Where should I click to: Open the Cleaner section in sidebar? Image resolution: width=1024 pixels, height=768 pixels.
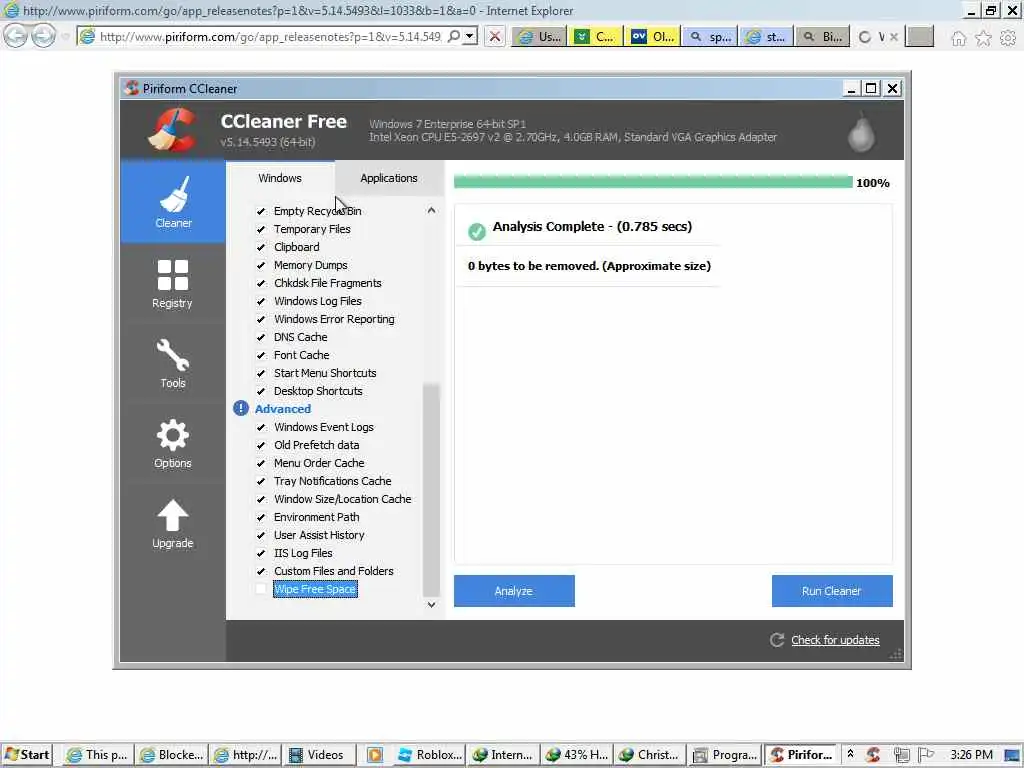[173, 202]
